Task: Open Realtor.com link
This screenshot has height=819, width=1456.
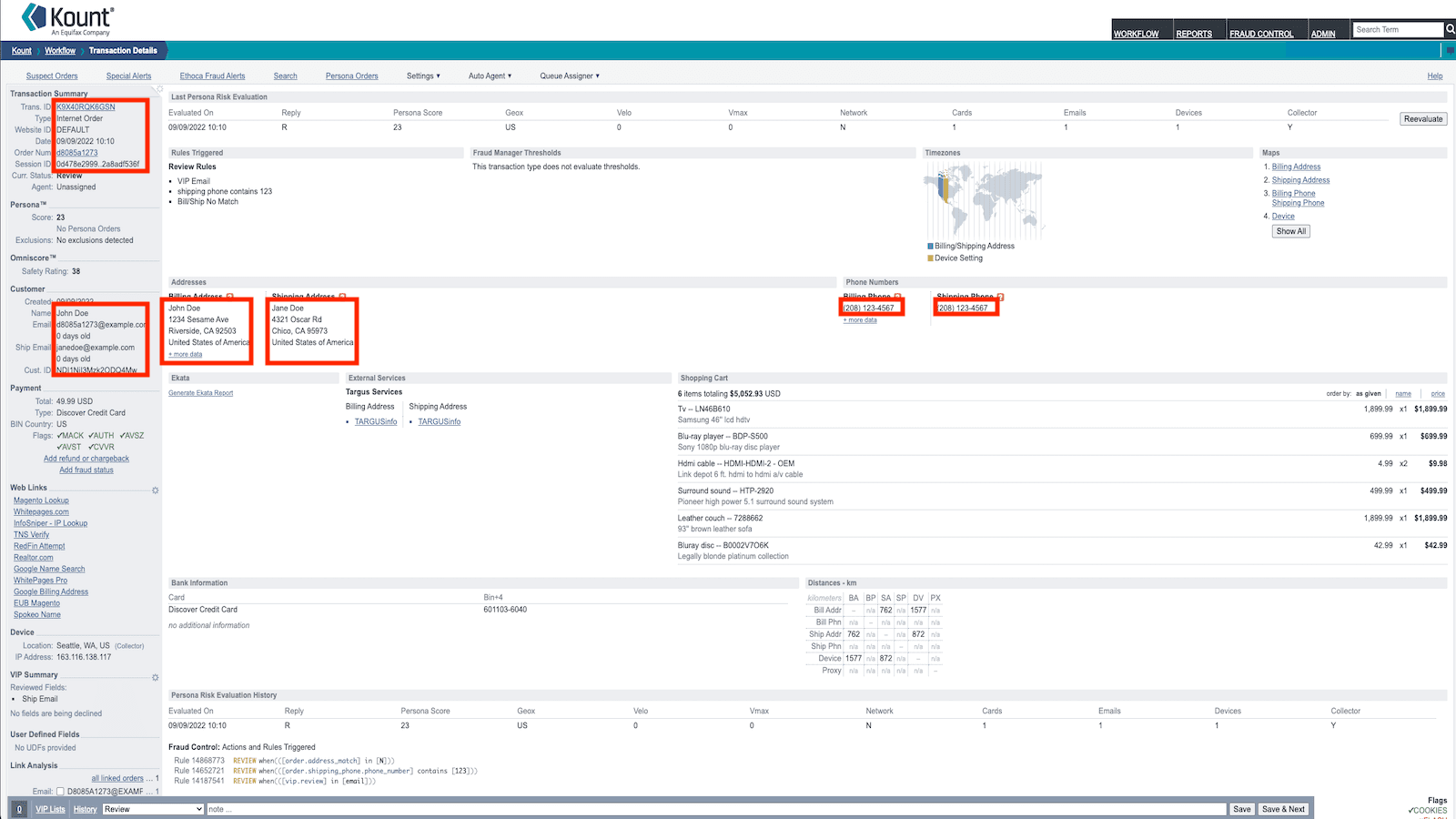Action: pos(34,557)
